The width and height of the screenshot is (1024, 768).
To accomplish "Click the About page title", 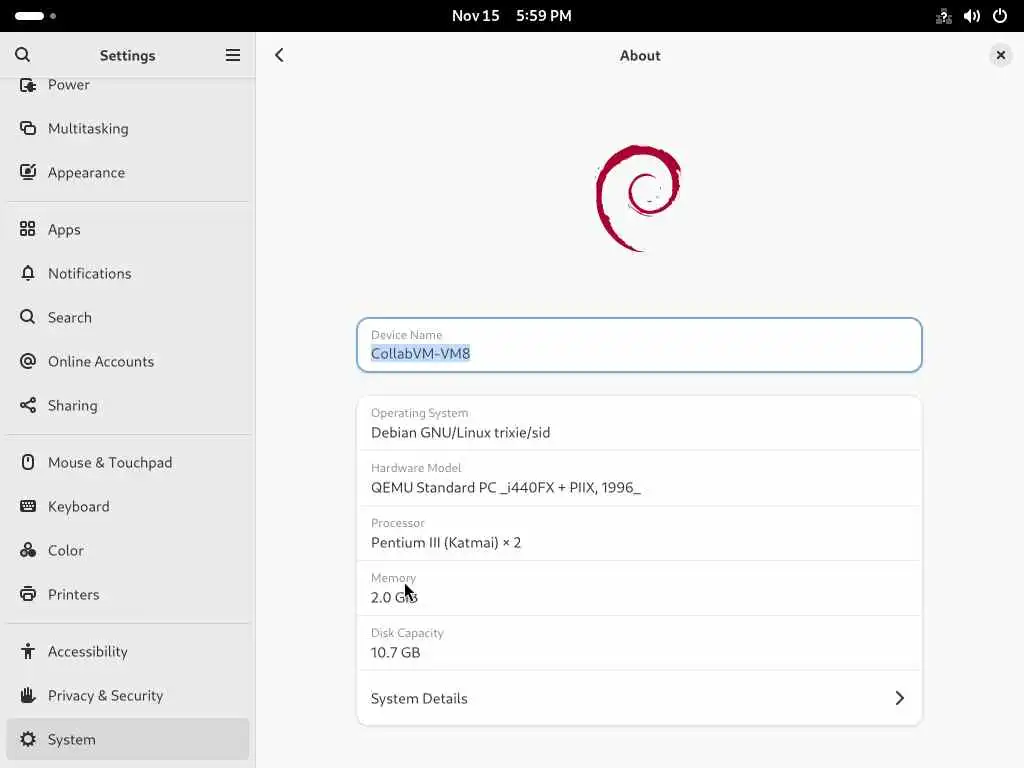I will pos(639,56).
